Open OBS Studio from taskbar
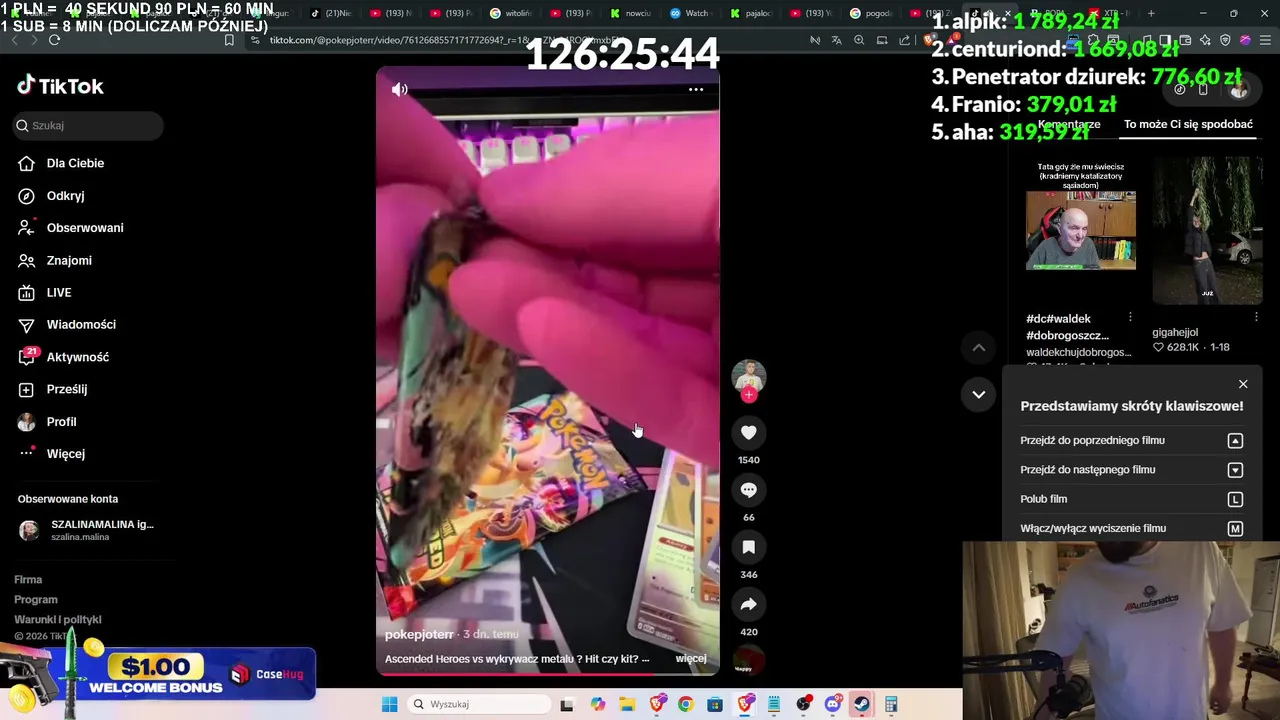Image resolution: width=1280 pixels, height=720 pixels. point(803,704)
